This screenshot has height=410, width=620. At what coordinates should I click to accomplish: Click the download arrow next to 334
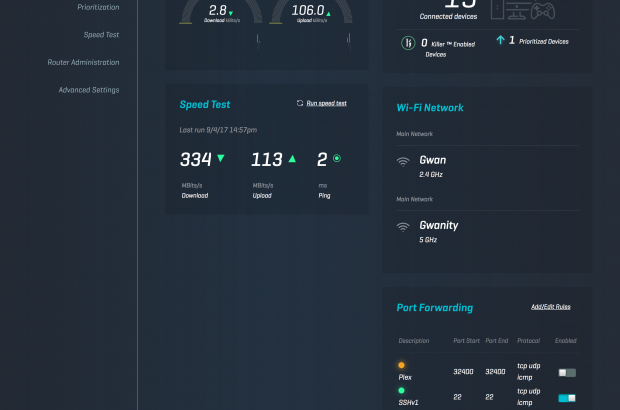[221, 158]
